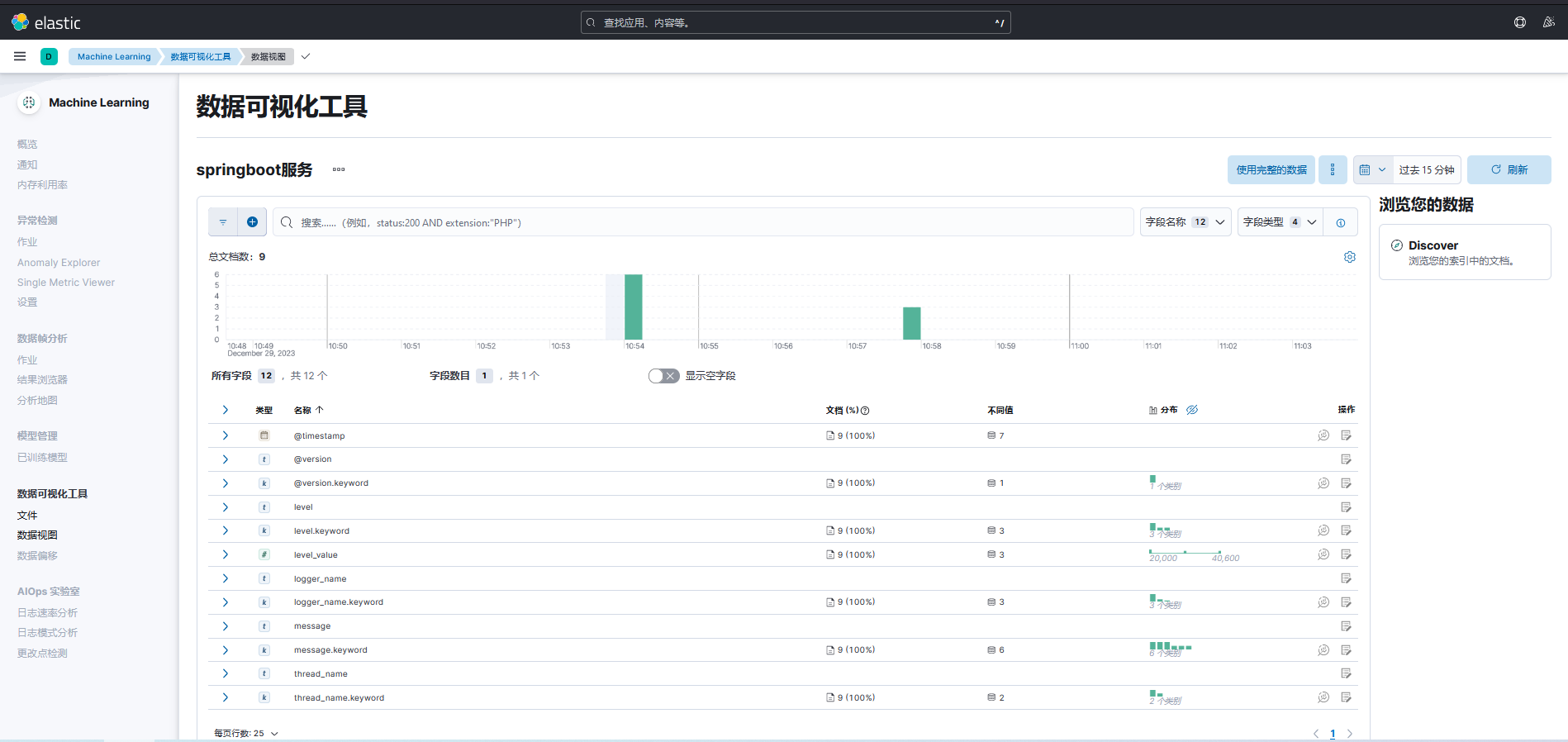Click in the top global search field

[796, 22]
